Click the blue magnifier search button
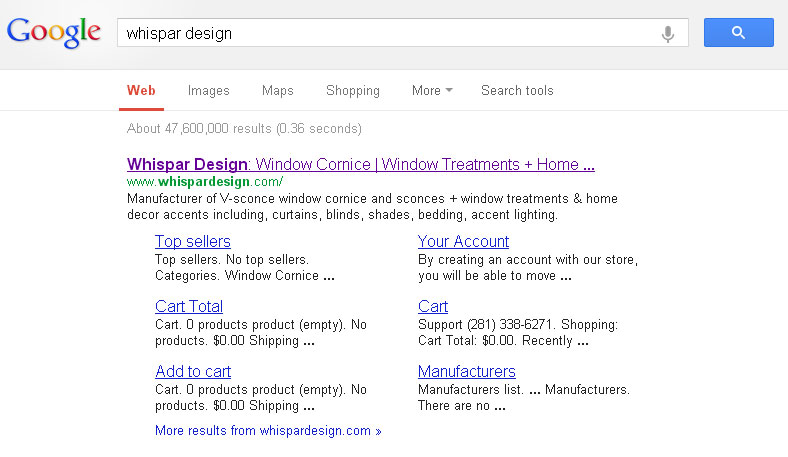788x457 pixels. point(739,33)
